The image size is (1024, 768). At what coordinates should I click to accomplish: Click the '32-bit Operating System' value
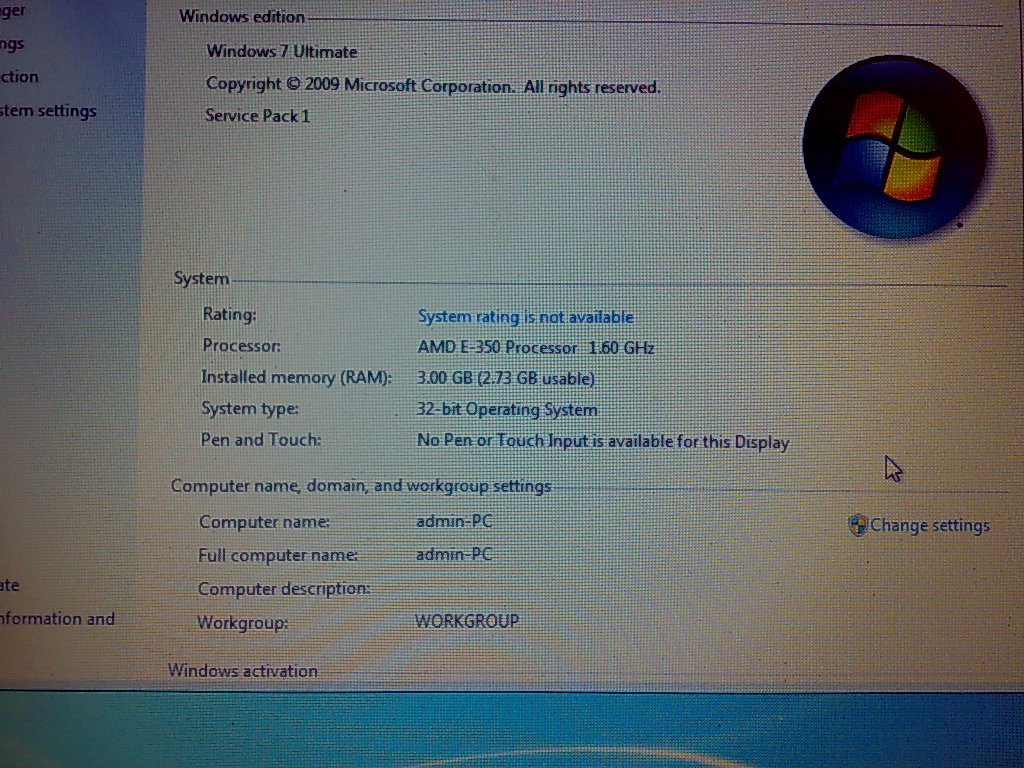point(507,409)
